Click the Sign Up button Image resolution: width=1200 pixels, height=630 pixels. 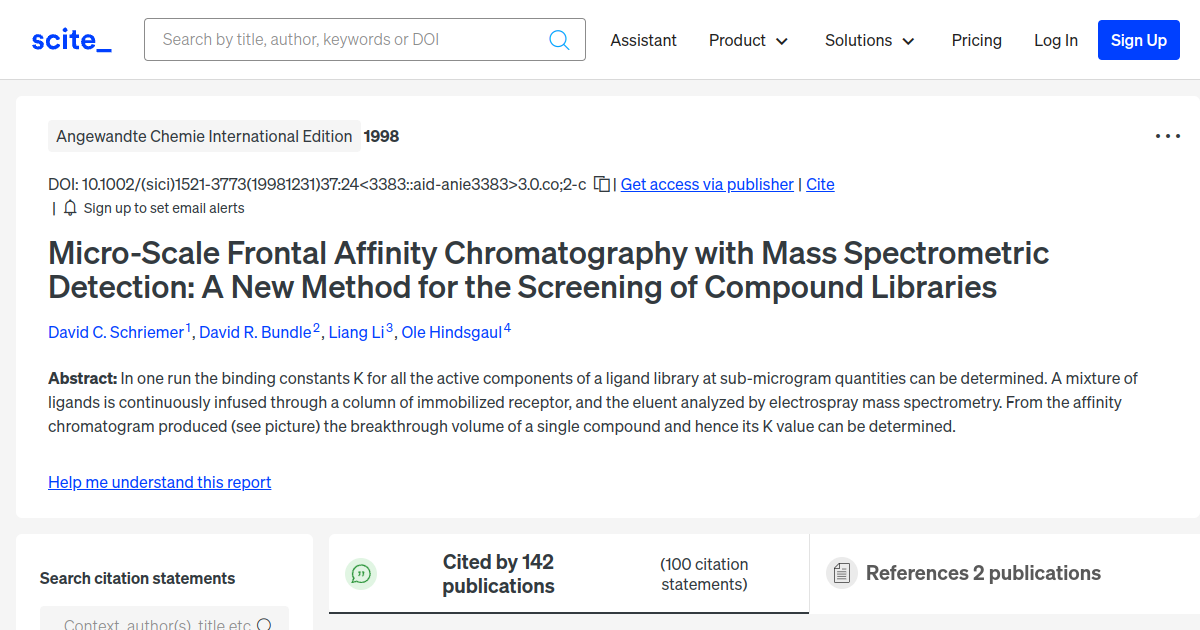pos(1138,41)
